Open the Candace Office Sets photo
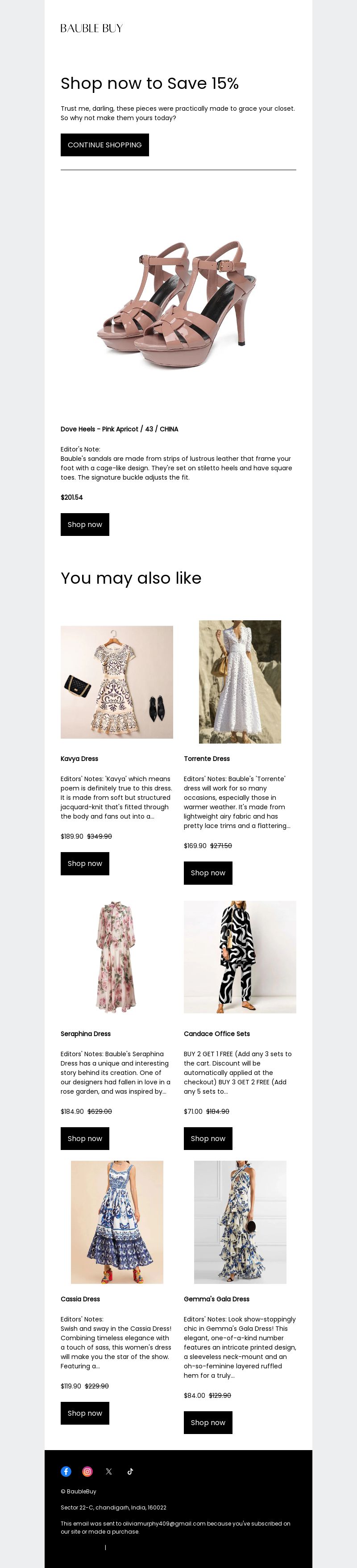 point(240,958)
